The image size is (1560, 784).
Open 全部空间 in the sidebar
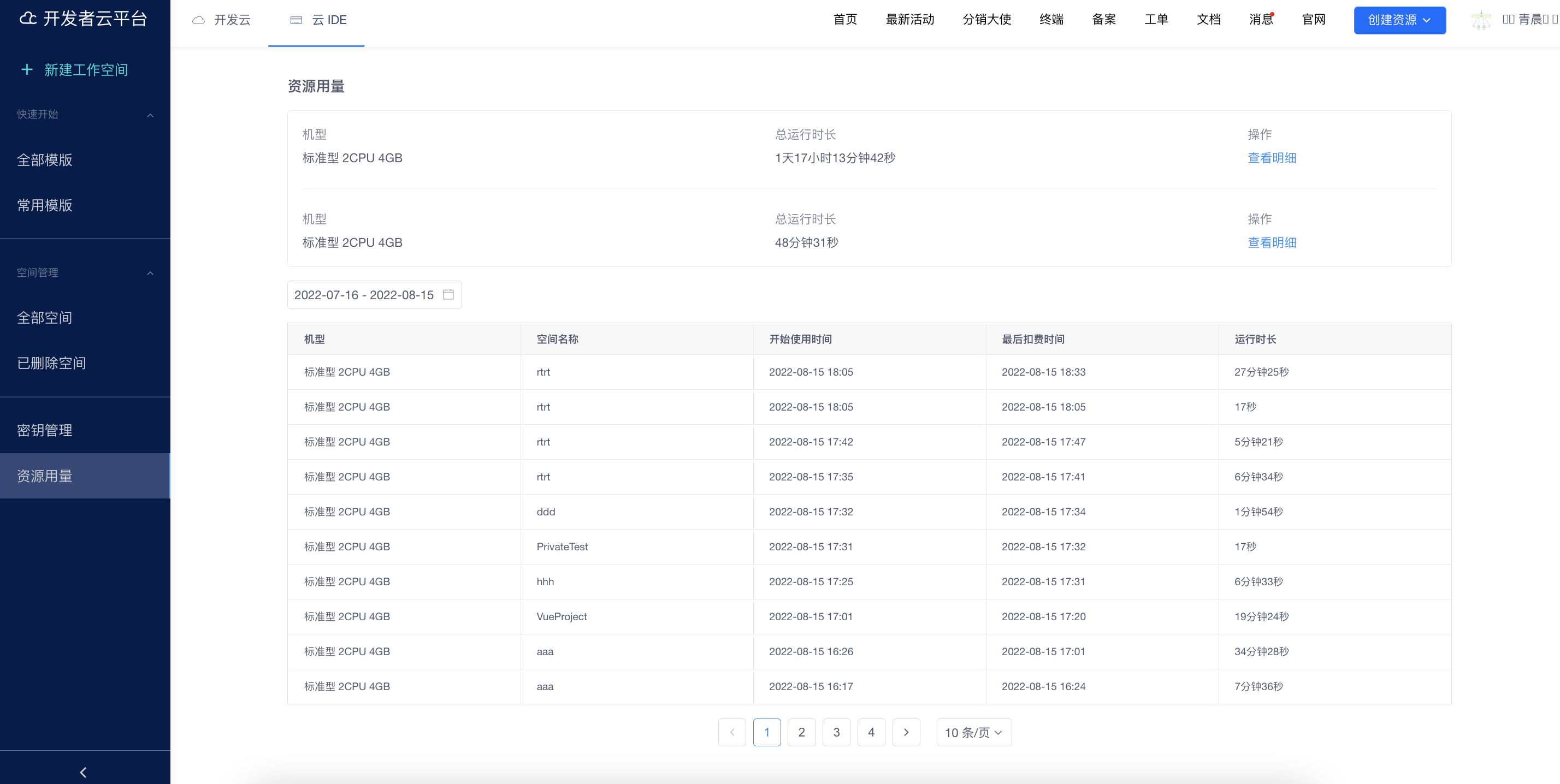tap(44, 317)
